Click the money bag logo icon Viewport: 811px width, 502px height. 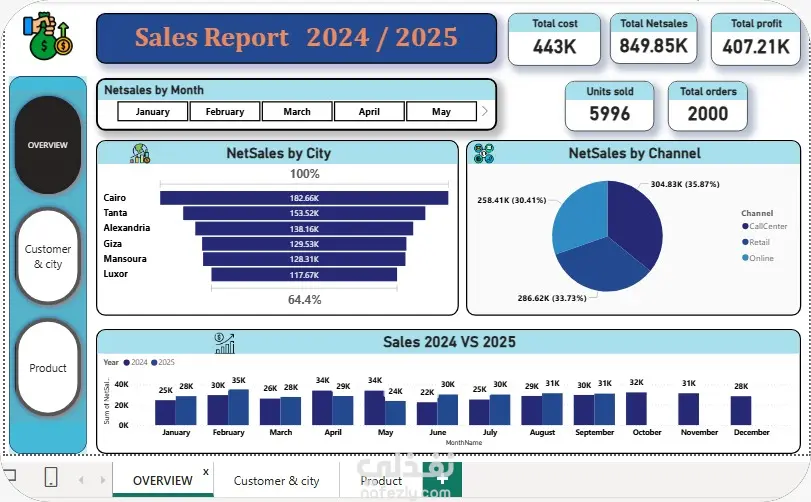point(48,36)
